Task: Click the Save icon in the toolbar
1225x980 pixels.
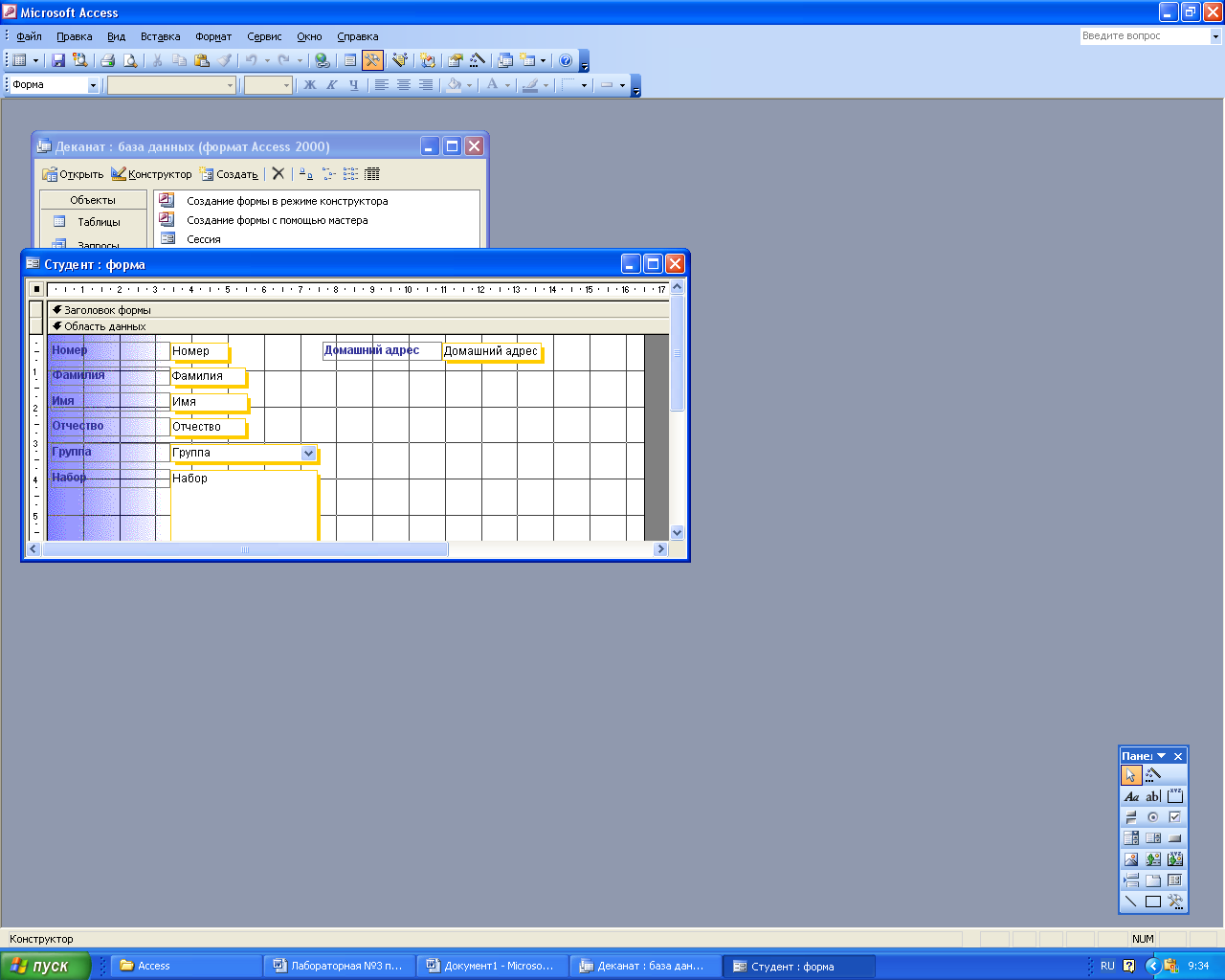Action: click(58, 60)
